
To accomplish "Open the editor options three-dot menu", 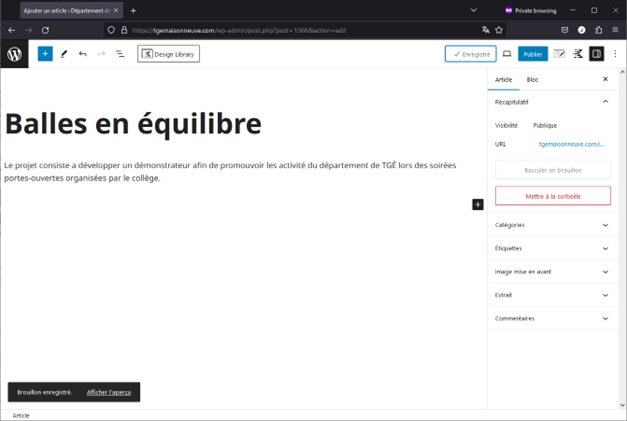I will coord(615,54).
